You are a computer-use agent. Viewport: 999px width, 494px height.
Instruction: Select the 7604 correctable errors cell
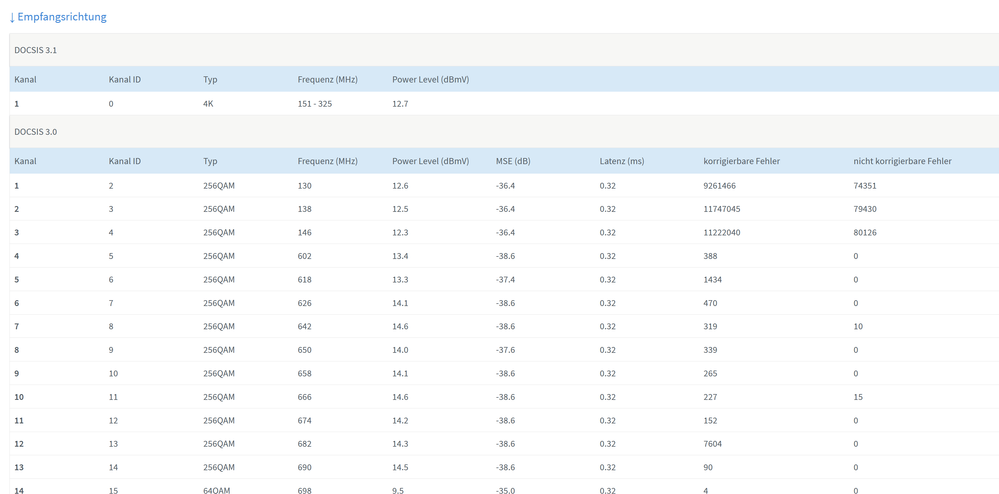[713, 444]
